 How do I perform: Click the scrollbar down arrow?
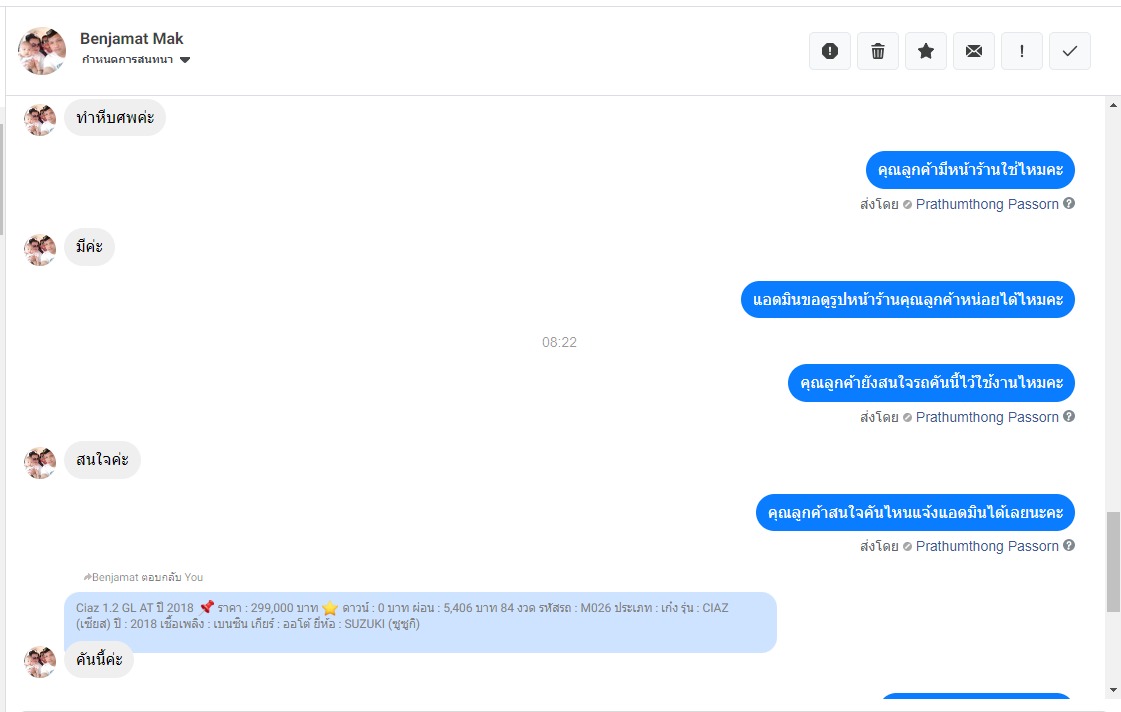pos(1113,690)
